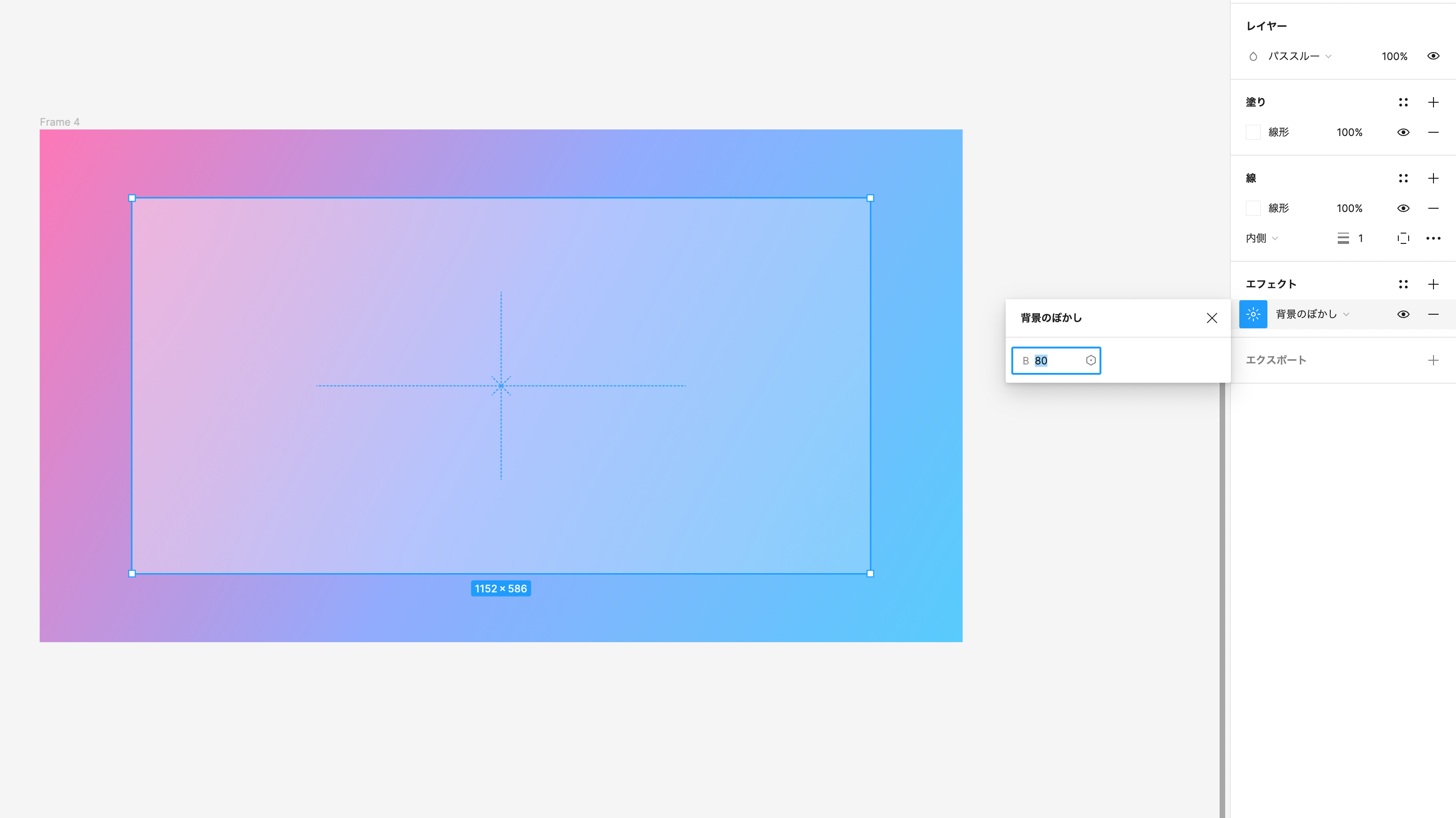Remove the stroke with minus icon
Image resolution: width=1456 pixels, height=818 pixels.
tap(1433, 208)
